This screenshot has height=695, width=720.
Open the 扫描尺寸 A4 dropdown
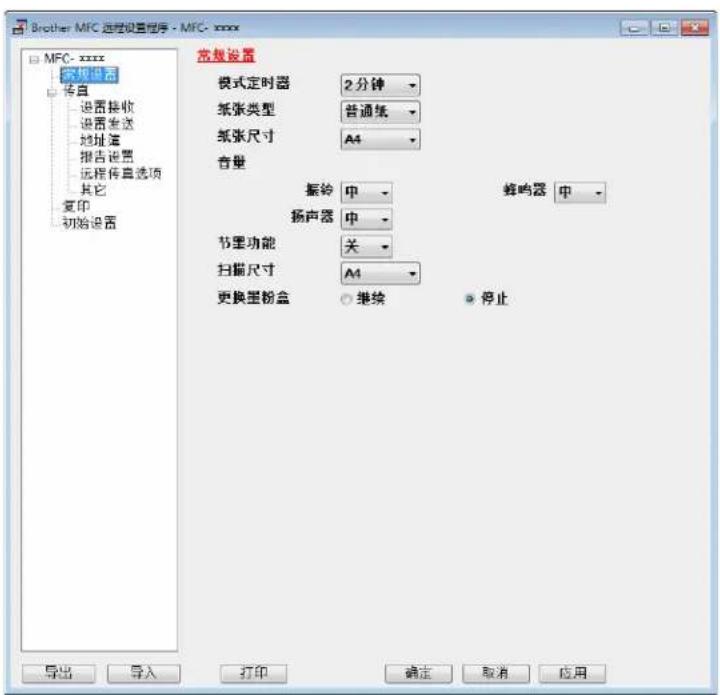tap(380, 274)
